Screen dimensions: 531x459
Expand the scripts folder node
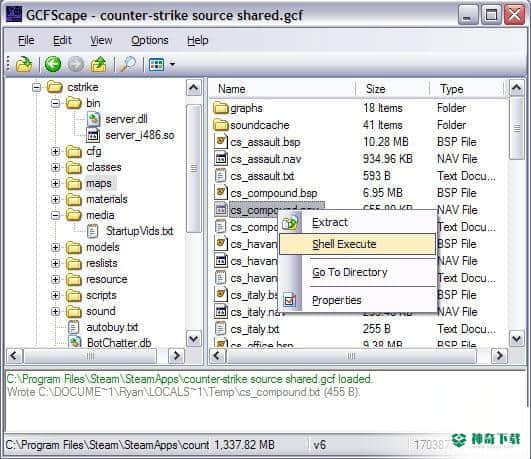(56, 295)
